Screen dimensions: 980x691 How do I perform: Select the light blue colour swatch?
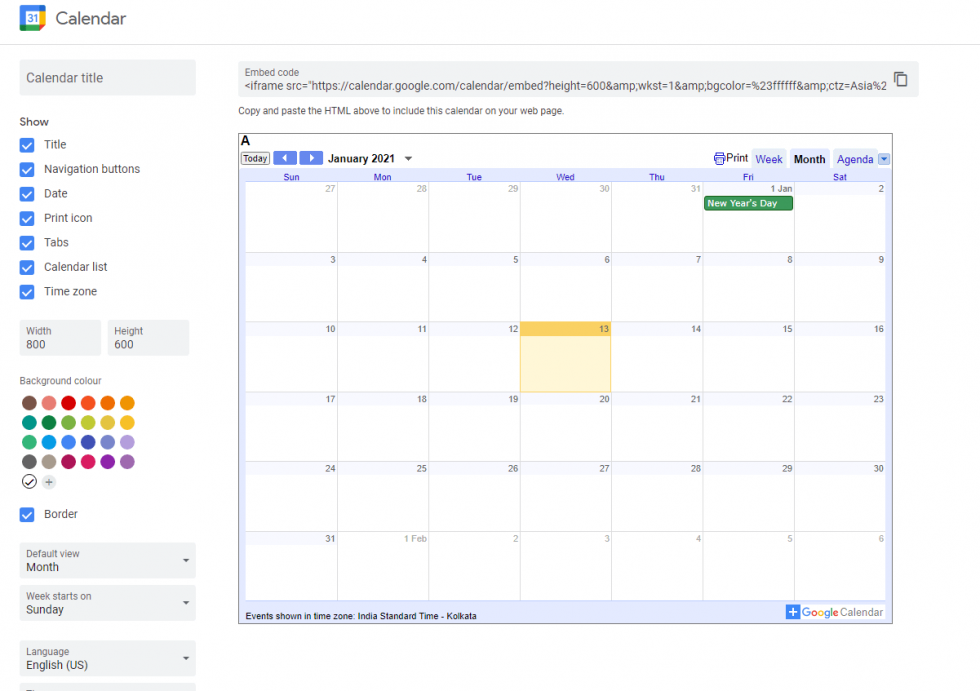(x=49, y=442)
